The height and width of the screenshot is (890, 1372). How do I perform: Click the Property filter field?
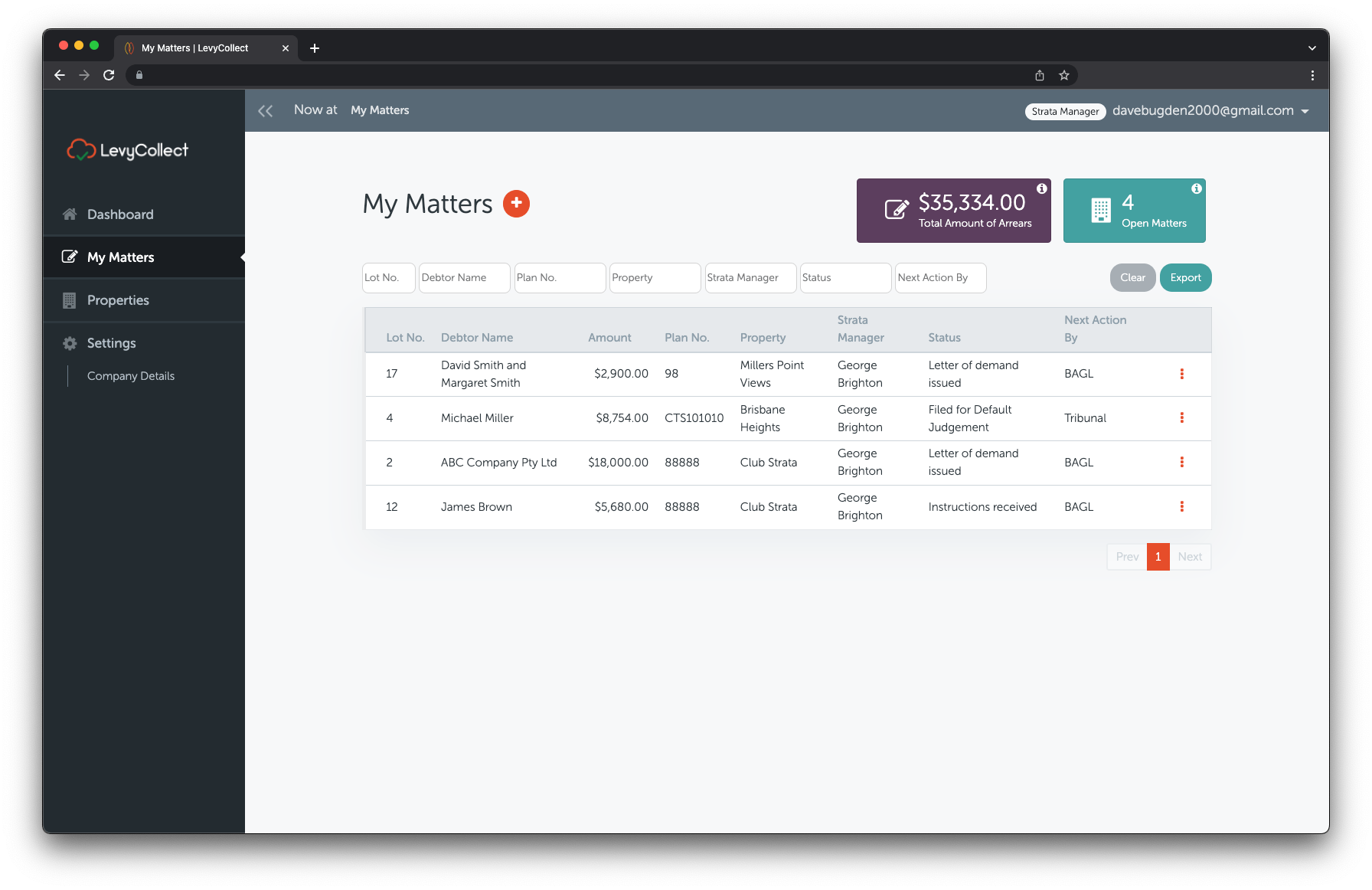[655, 278]
